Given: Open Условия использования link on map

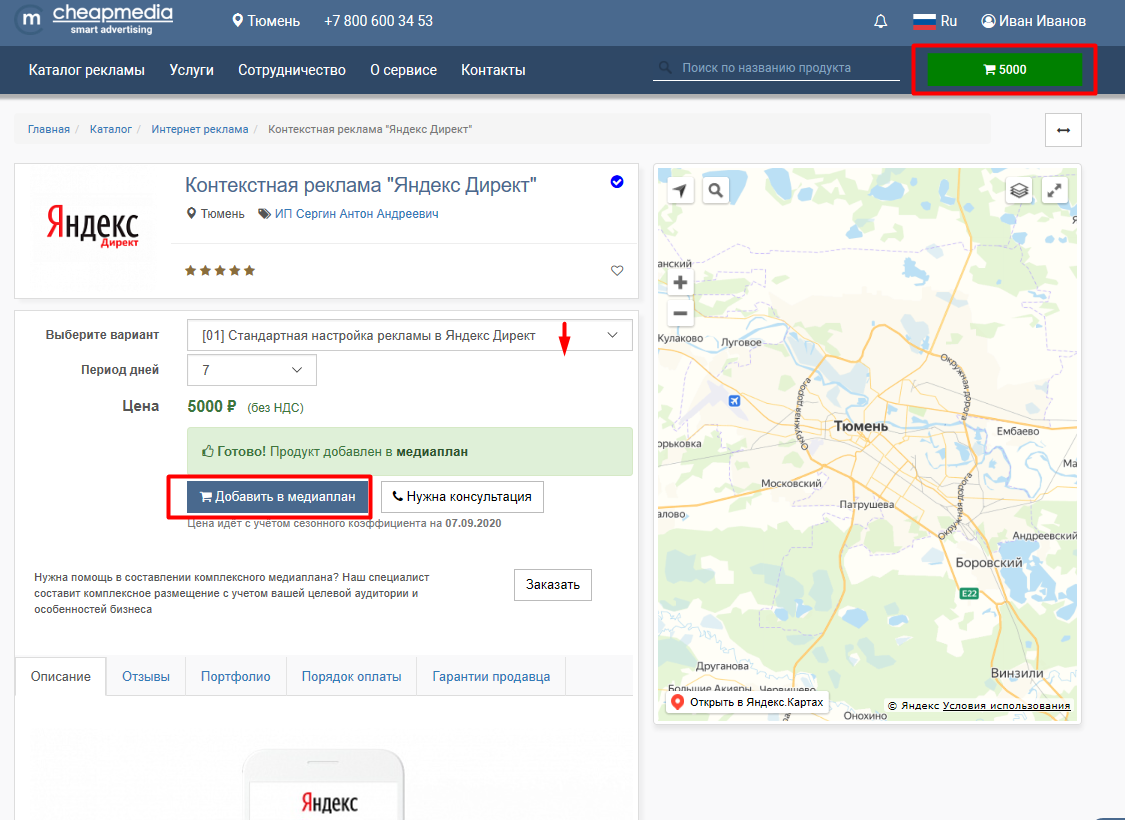Looking at the screenshot, I should [1006, 705].
